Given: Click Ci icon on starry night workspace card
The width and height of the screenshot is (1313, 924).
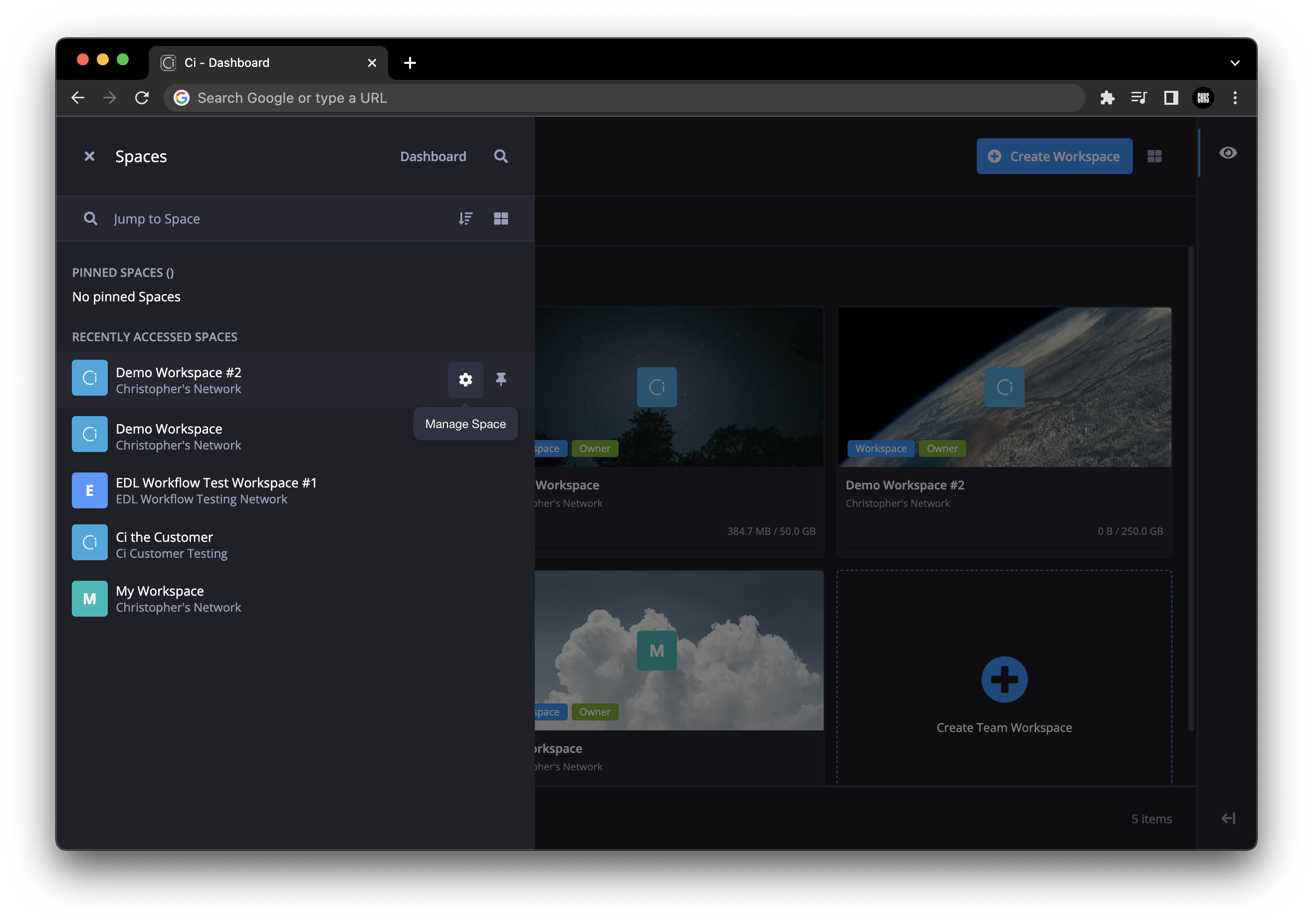Looking at the screenshot, I should coord(656,387).
